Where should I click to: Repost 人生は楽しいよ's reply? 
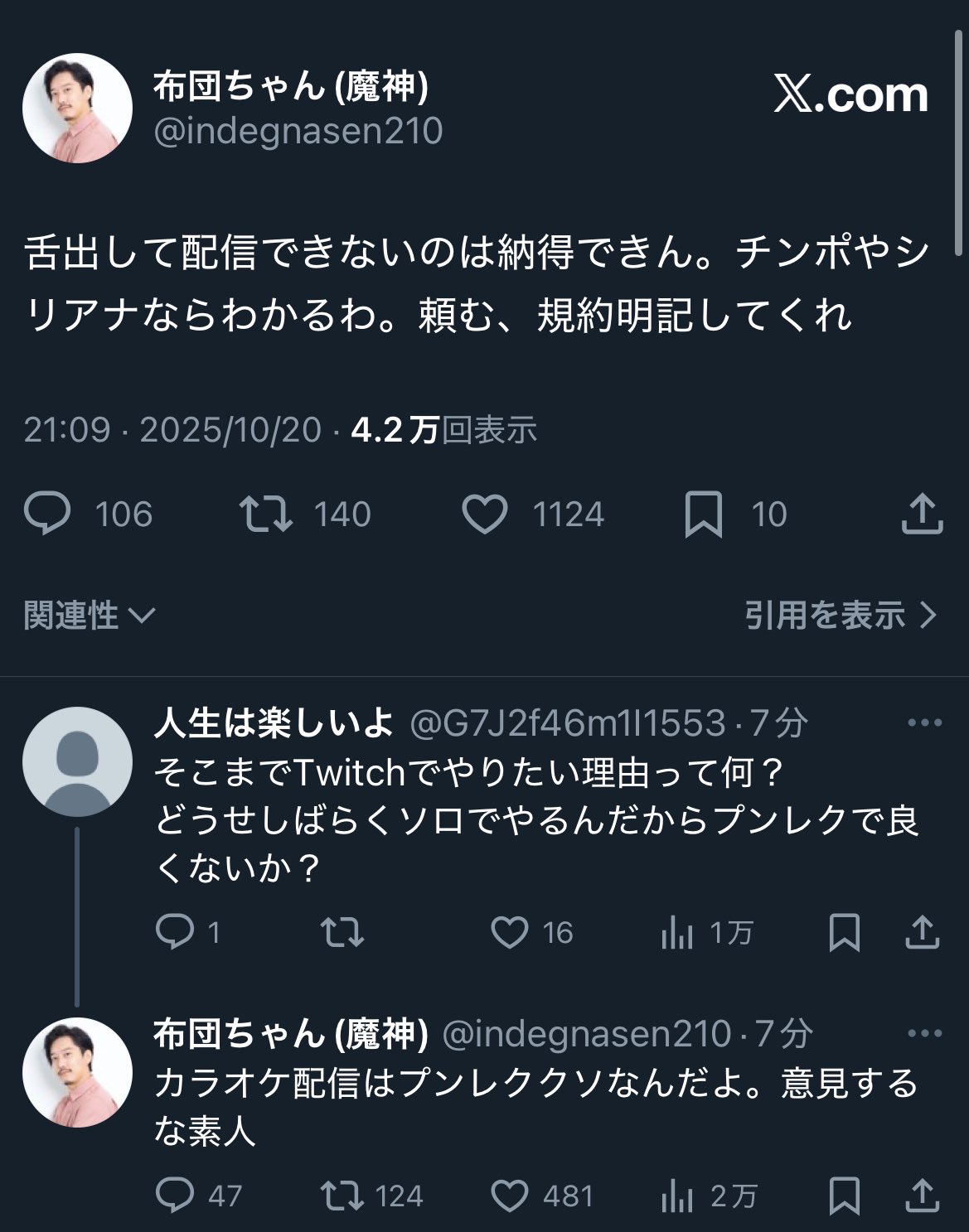[342, 933]
